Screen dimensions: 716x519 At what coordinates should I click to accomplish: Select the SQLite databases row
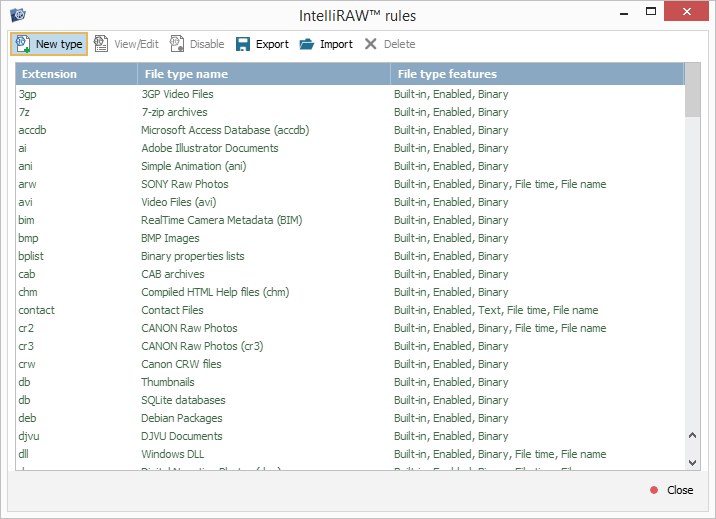(x=183, y=400)
